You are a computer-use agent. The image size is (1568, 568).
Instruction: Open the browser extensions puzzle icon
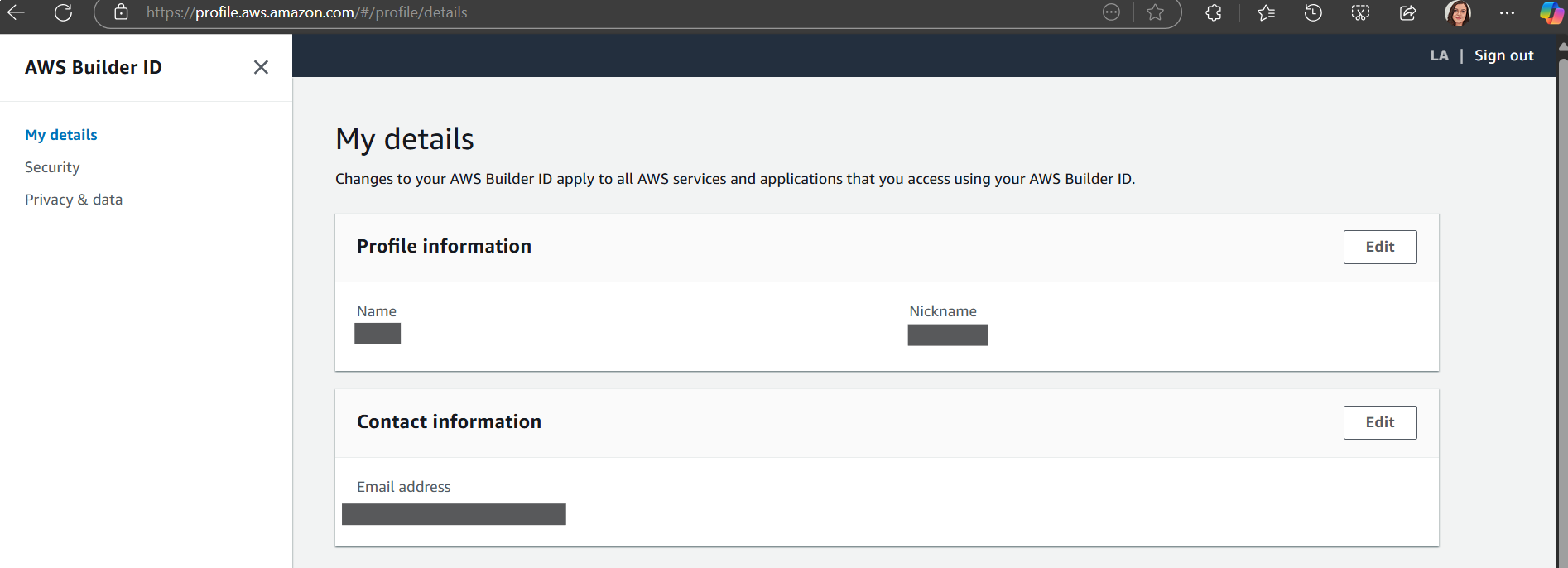click(1214, 12)
